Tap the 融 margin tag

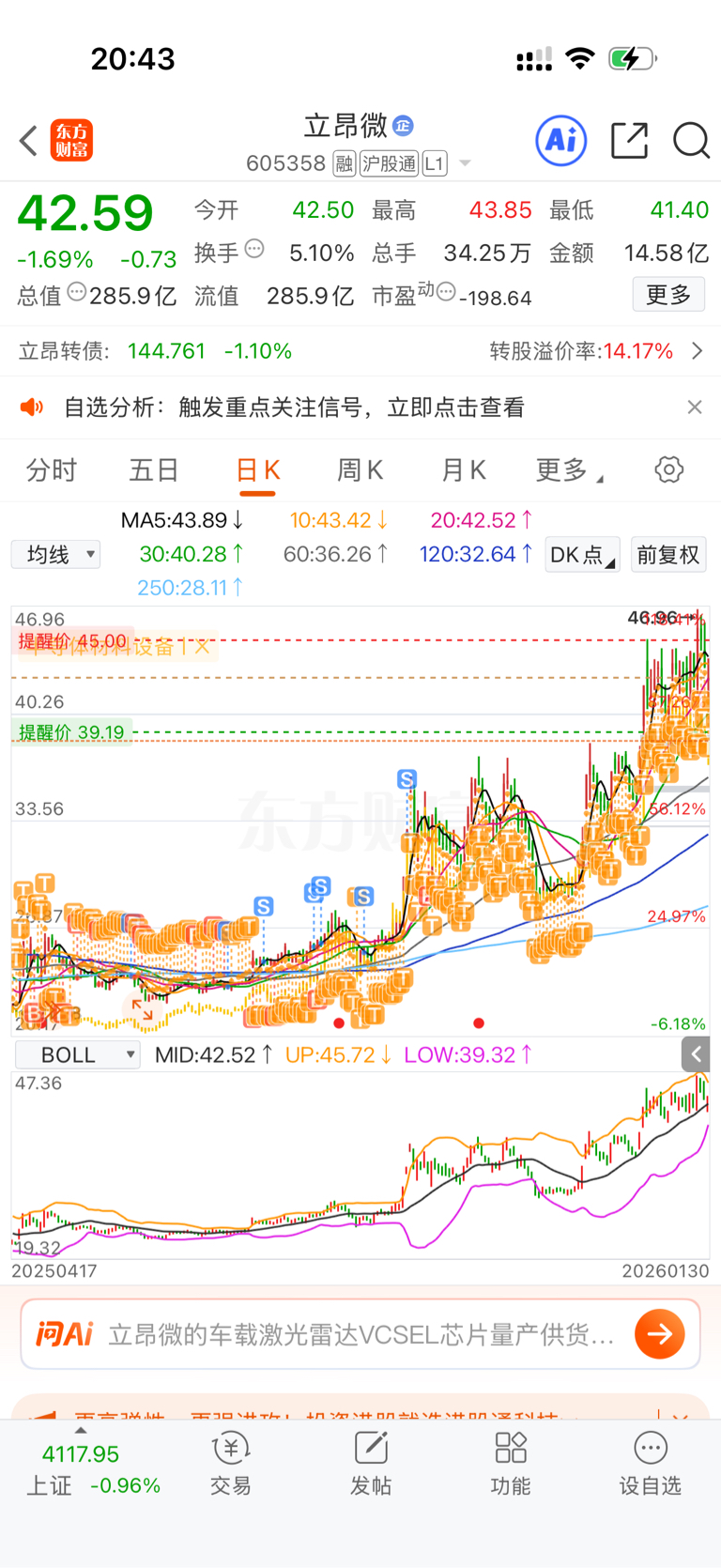pyautogui.click(x=344, y=164)
